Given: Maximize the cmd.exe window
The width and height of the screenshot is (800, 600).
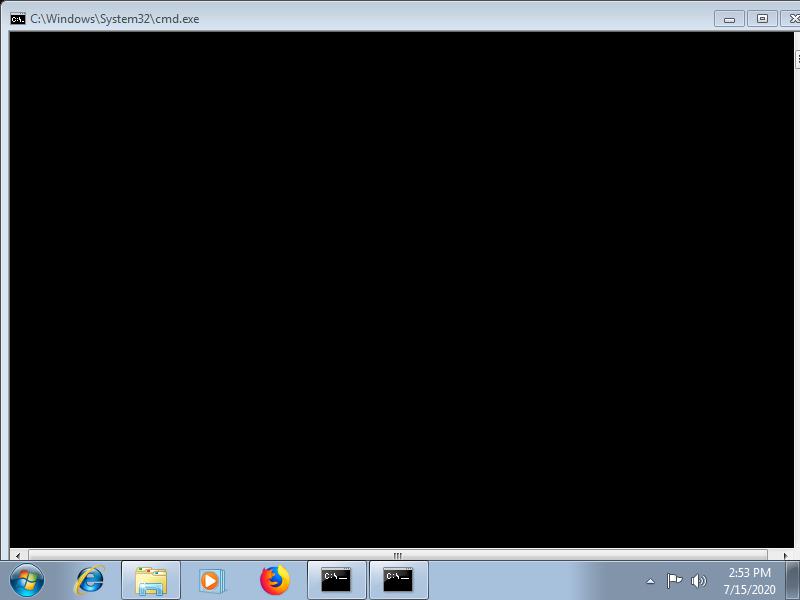Looking at the screenshot, I should (762, 19).
